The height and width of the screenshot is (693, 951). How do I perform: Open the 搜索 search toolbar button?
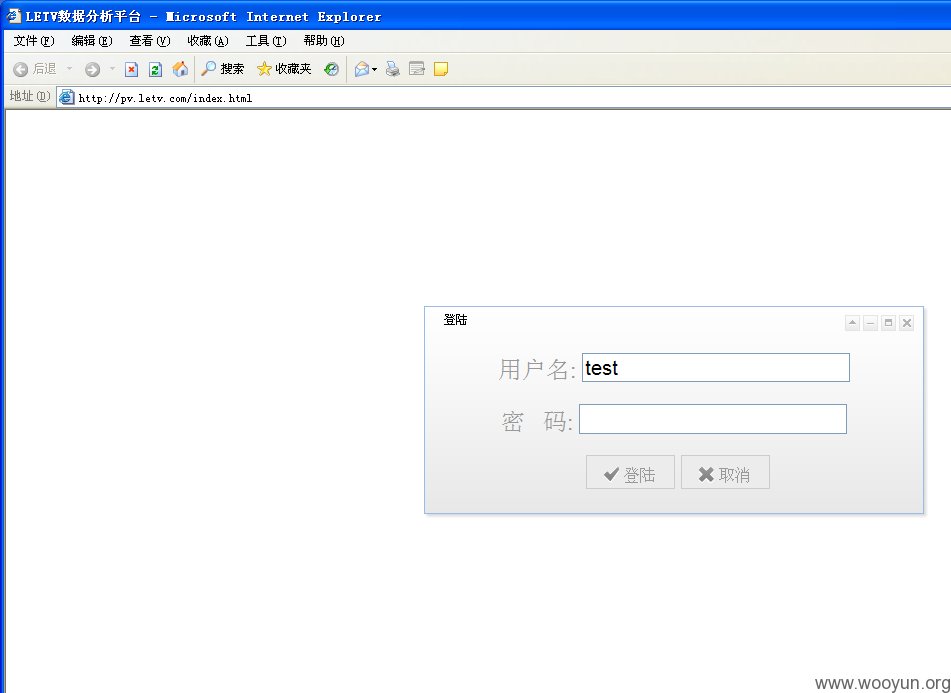[223, 69]
